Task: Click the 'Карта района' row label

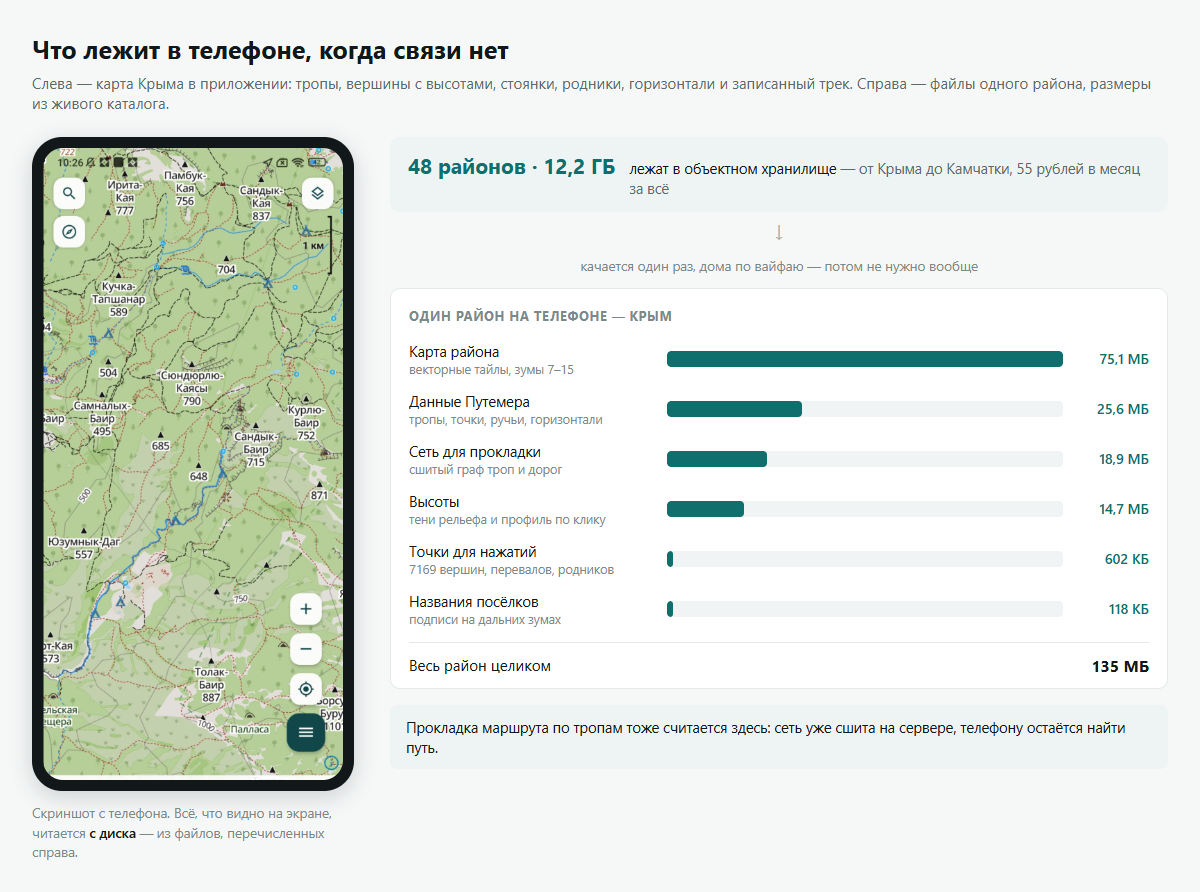Action: [454, 352]
